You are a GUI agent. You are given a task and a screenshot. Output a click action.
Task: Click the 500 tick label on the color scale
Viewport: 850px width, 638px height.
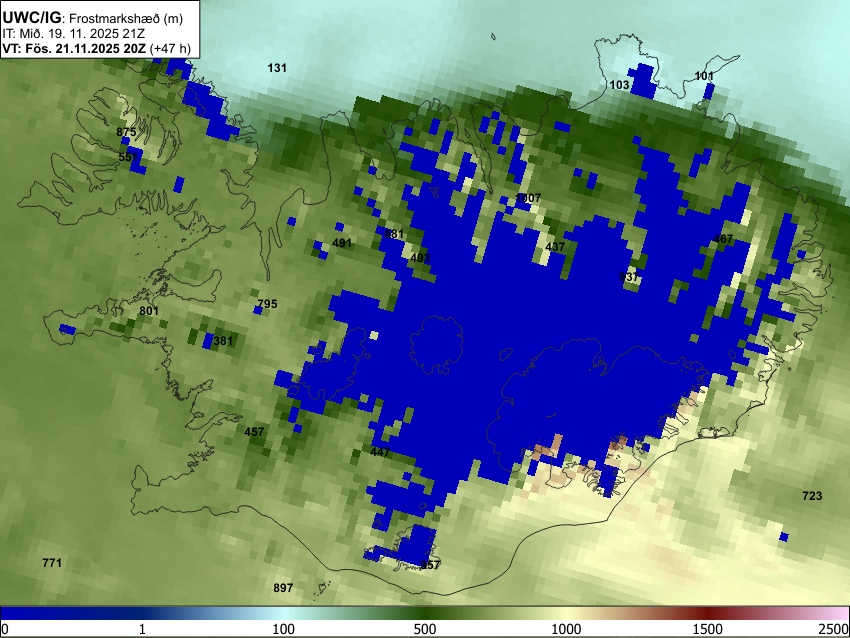(424, 629)
